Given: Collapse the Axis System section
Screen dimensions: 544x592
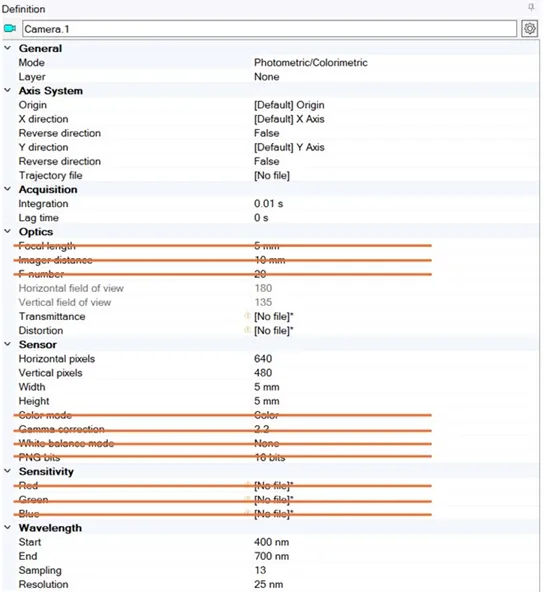Looking at the screenshot, I should click(8, 90).
